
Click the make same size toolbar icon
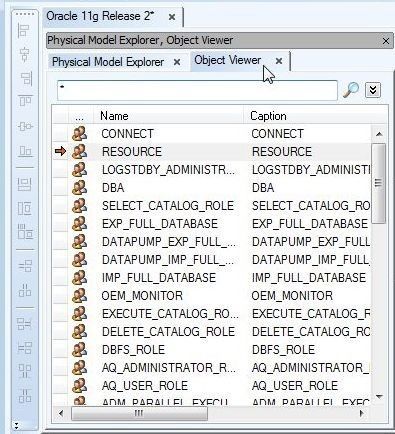pyautogui.click(x=25, y=232)
